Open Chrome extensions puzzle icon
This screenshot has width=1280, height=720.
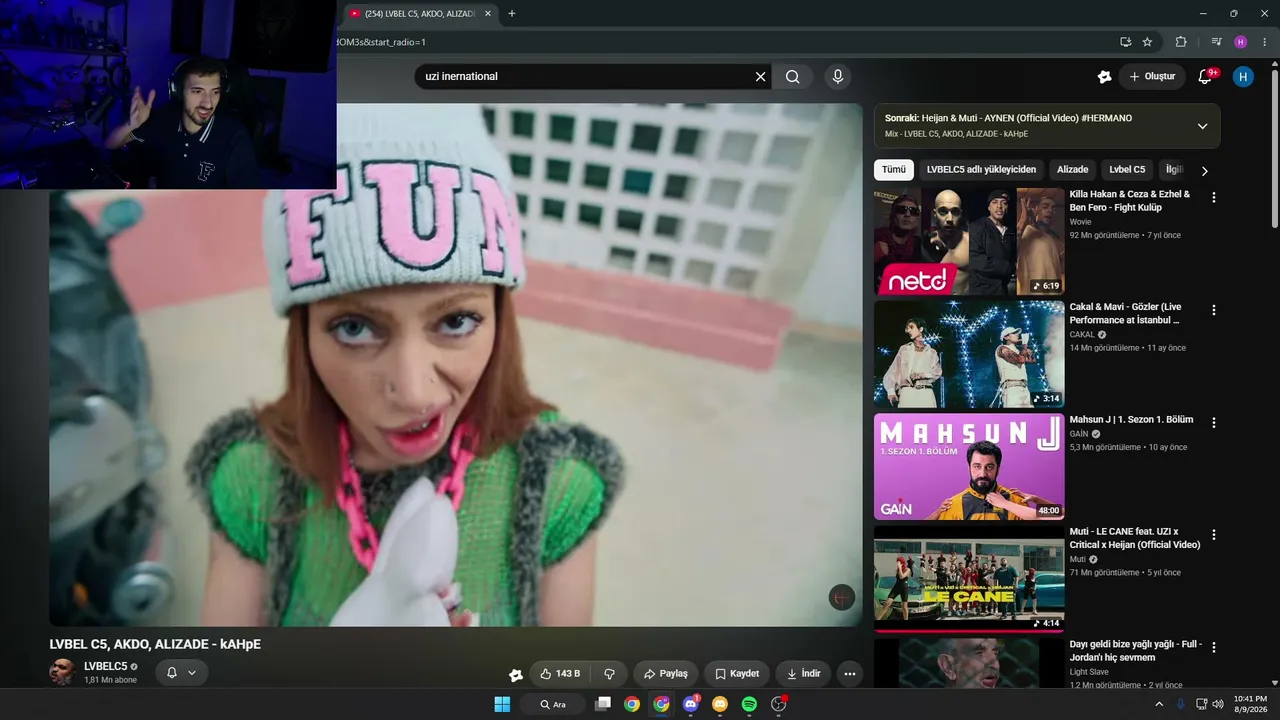click(1181, 42)
